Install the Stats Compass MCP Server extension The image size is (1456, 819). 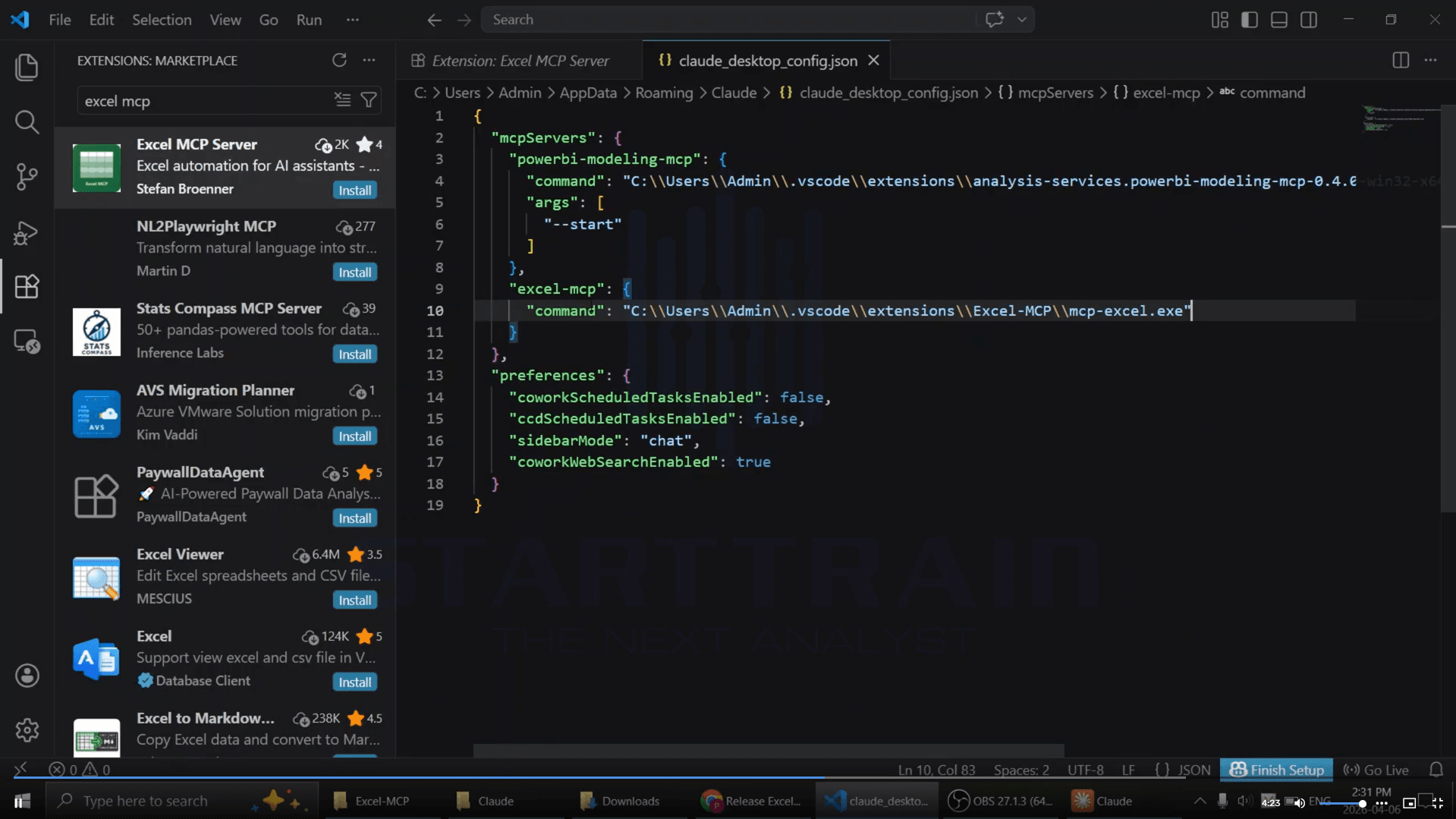pyautogui.click(x=354, y=354)
